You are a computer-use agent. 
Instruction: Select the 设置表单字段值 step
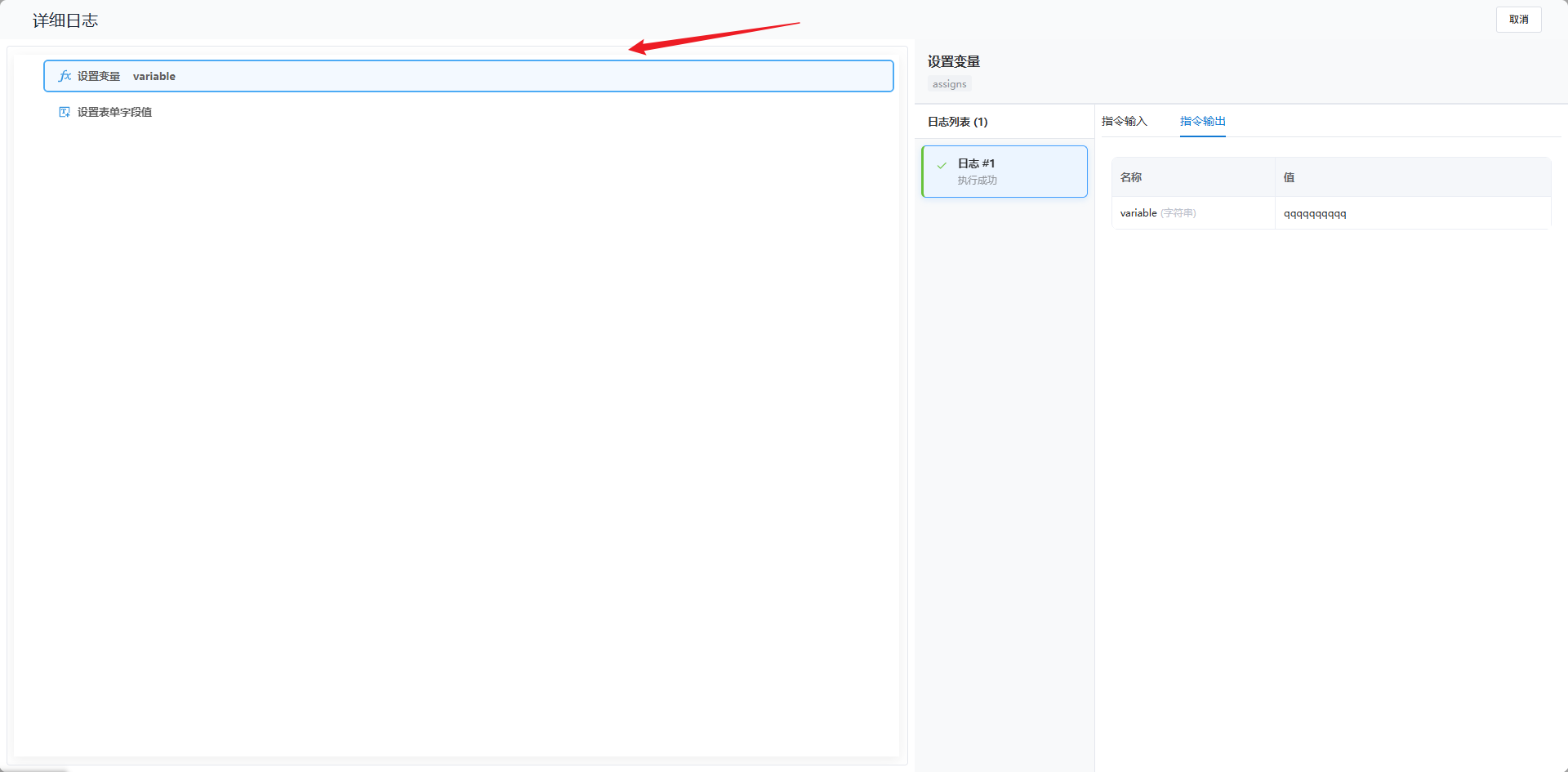click(x=114, y=112)
